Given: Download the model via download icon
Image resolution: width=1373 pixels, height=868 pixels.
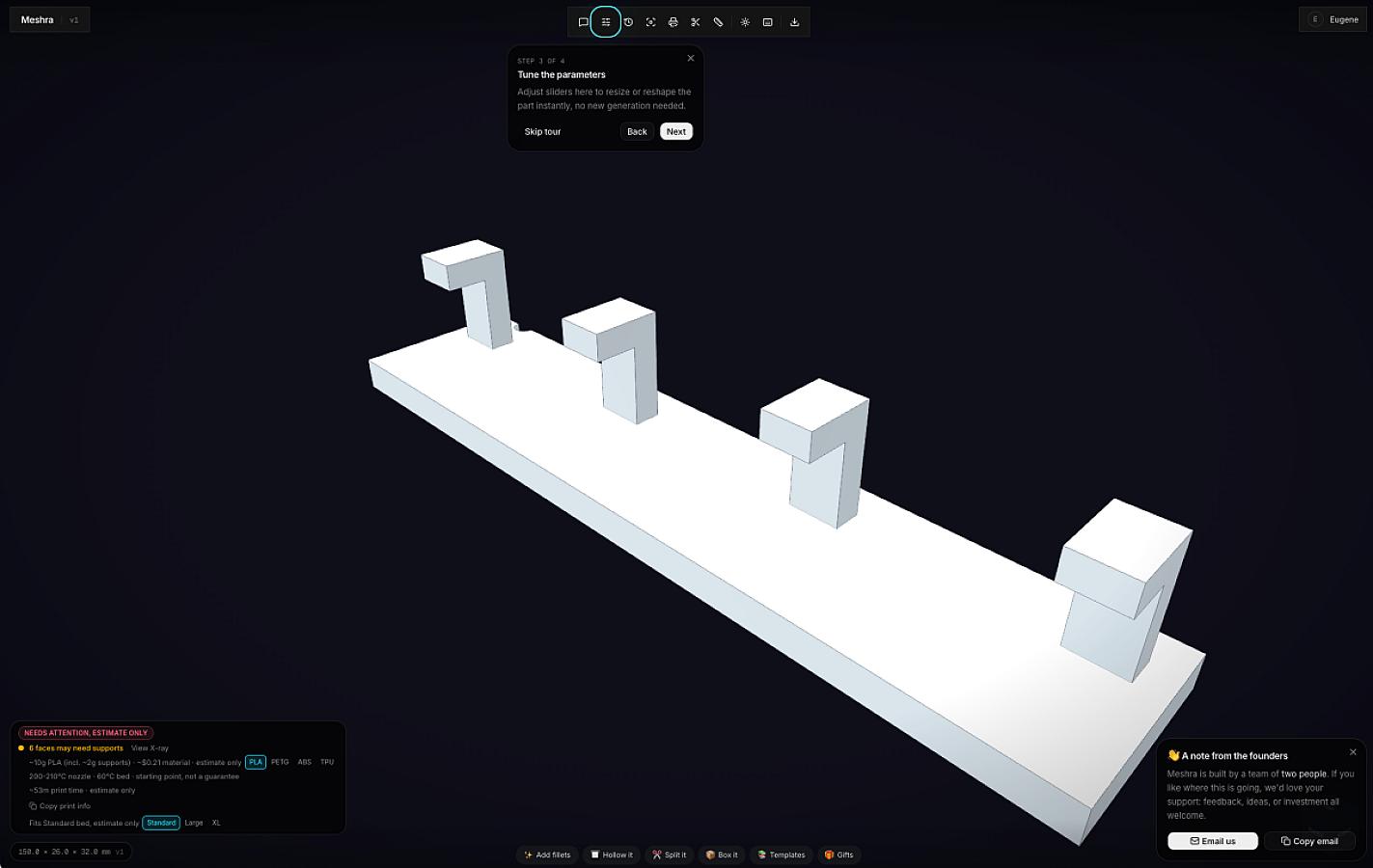Looking at the screenshot, I should [x=794, y=22].
